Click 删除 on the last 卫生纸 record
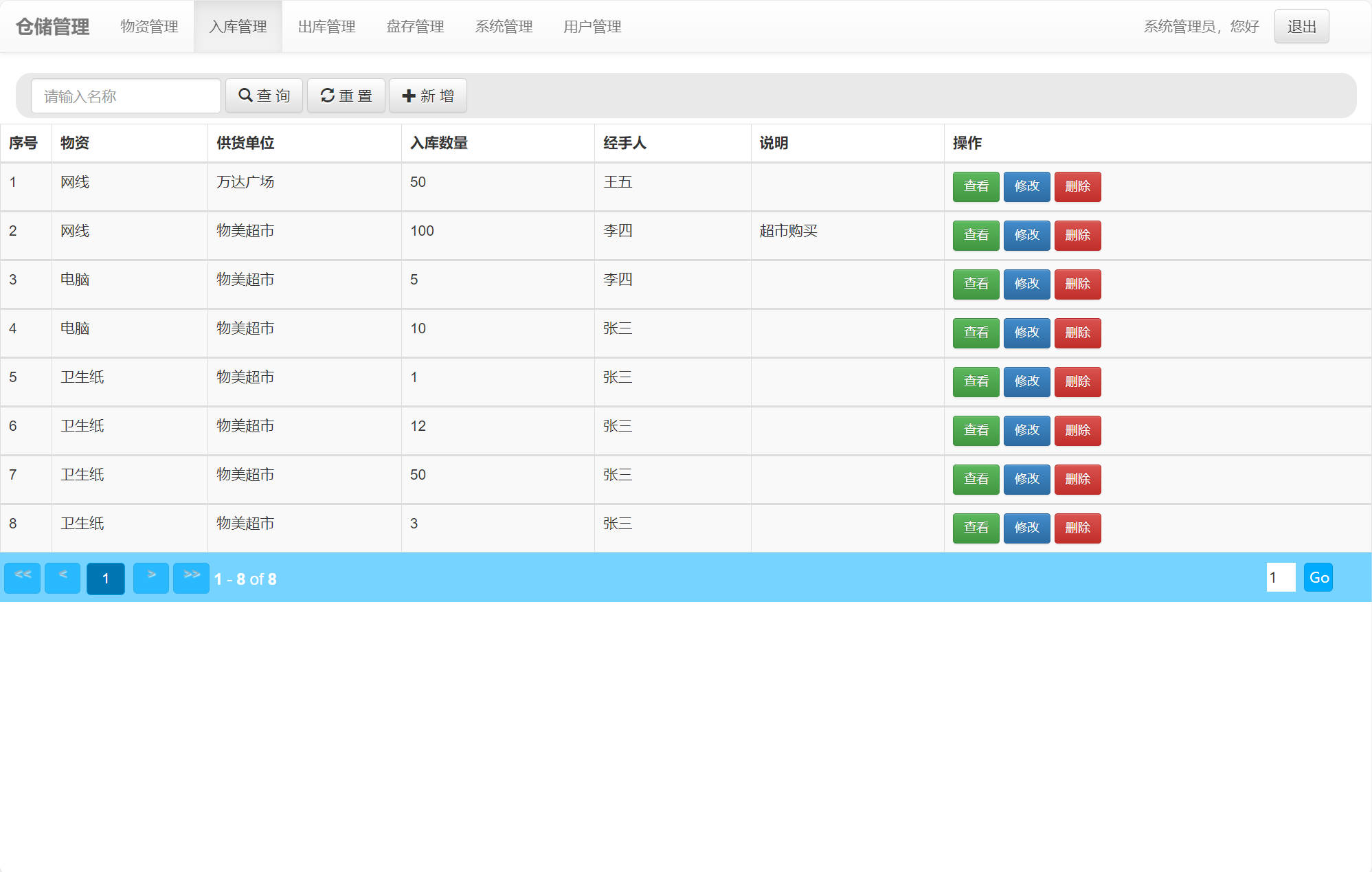 coord(1077,528)
